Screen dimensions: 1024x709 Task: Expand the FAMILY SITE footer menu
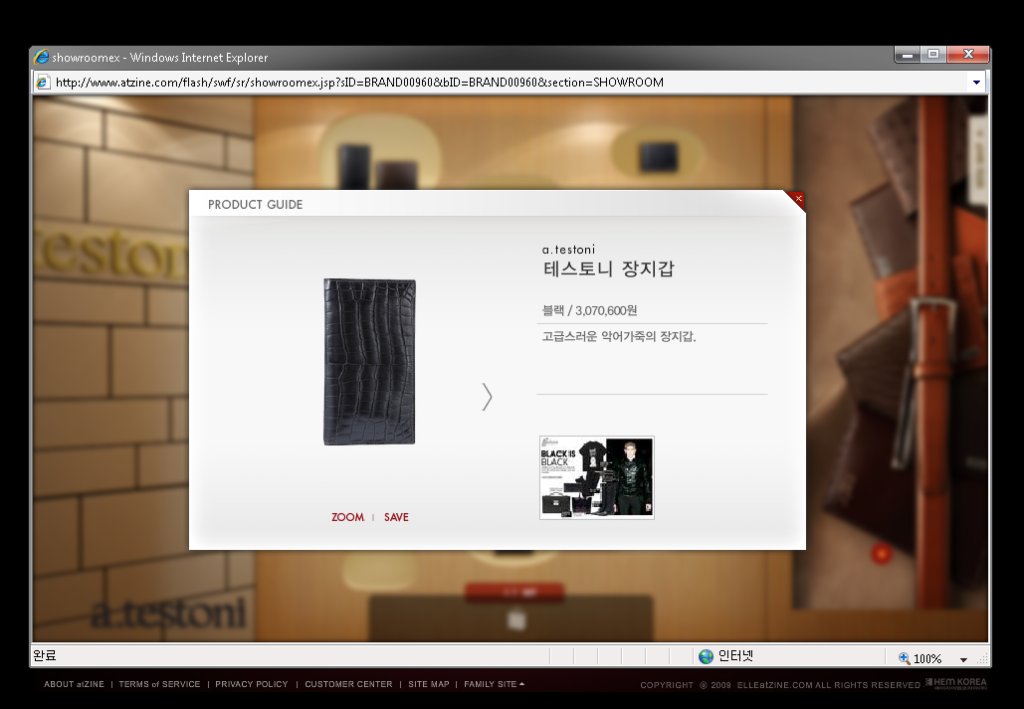(494, 684)
